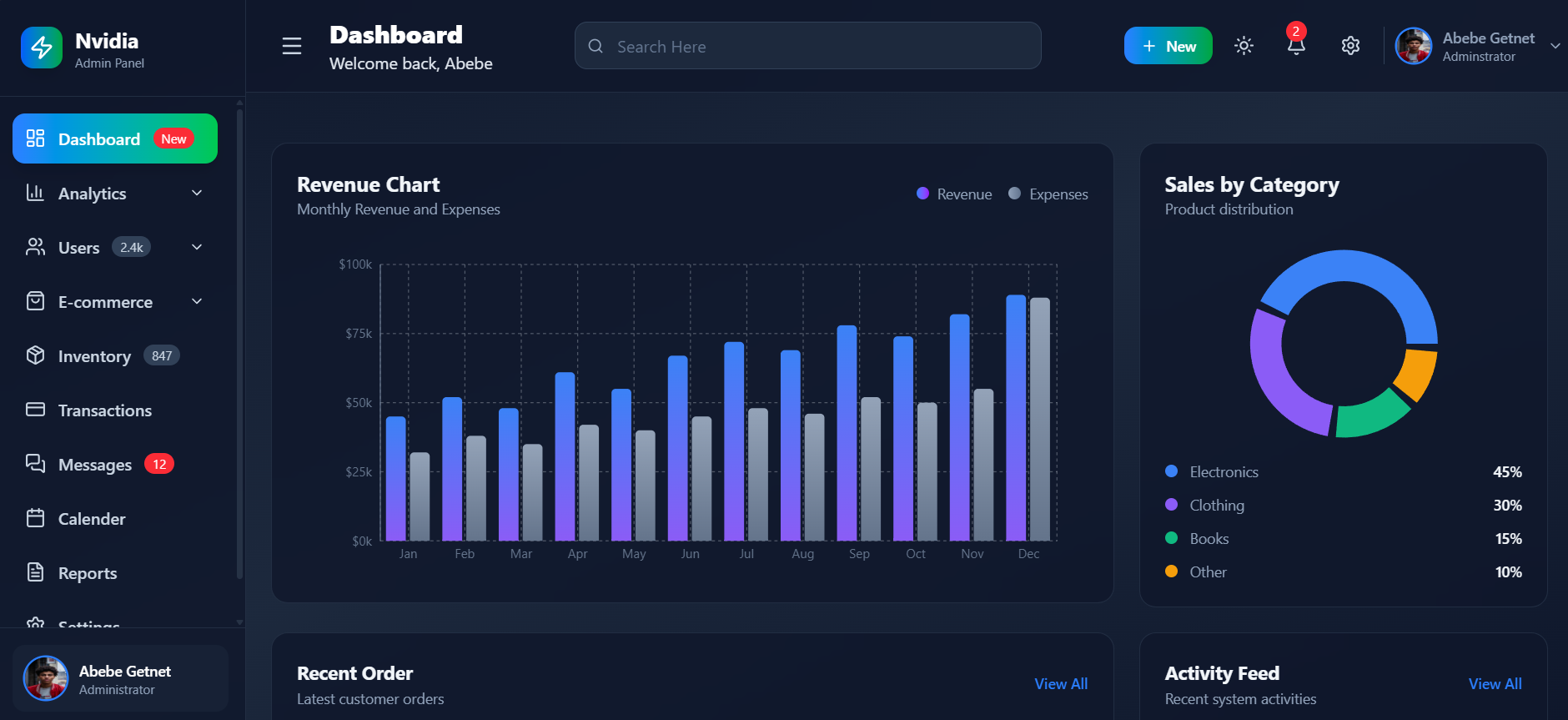Image resolution: width=1568 pixels, height=720 pixels.
Task: Click the Messages chat bubbles icon
Action: pyautogui.click(x=35, y=464)
